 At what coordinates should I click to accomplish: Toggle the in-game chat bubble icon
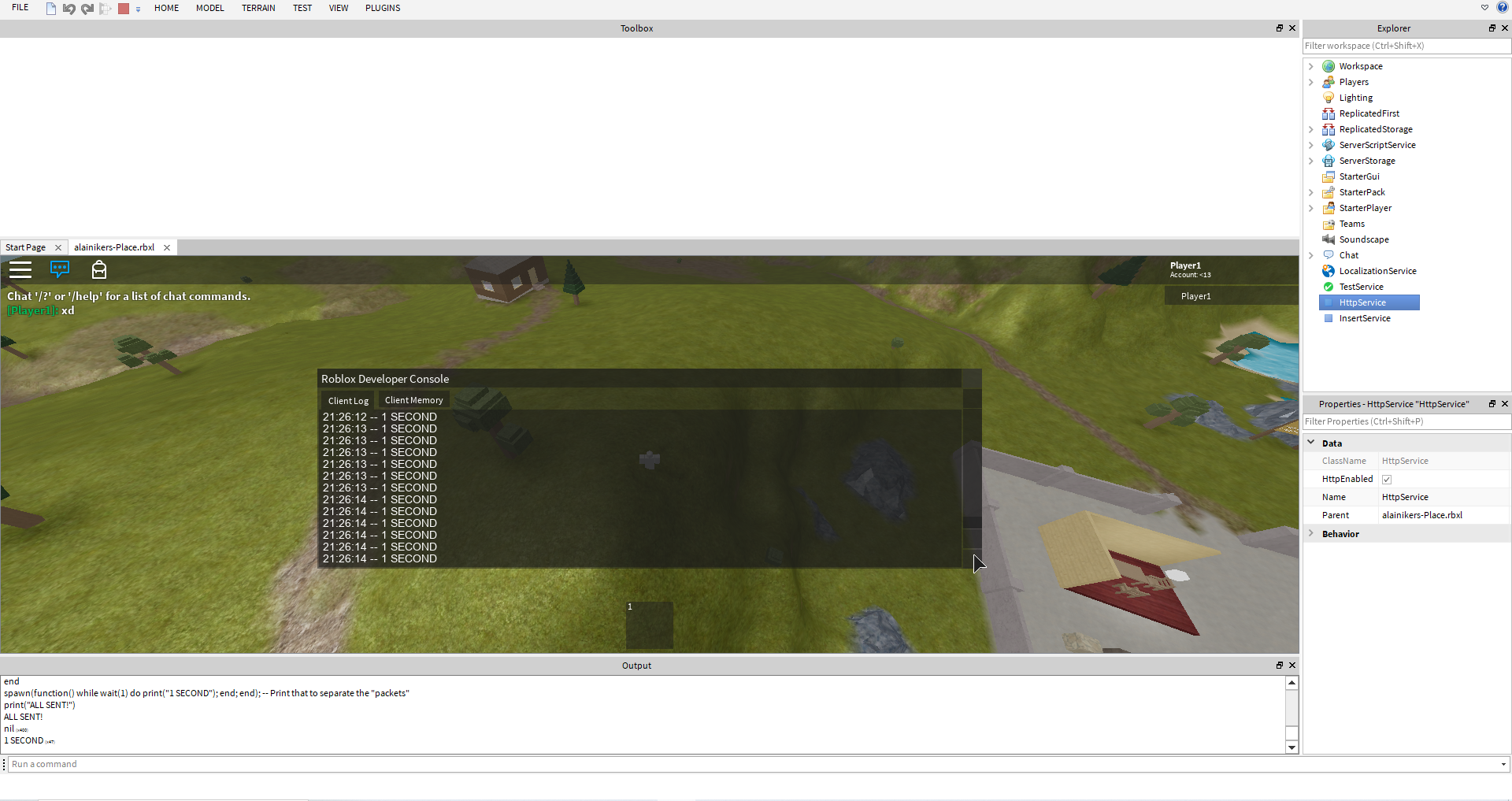pyautogui.click(x=60, y=269)
